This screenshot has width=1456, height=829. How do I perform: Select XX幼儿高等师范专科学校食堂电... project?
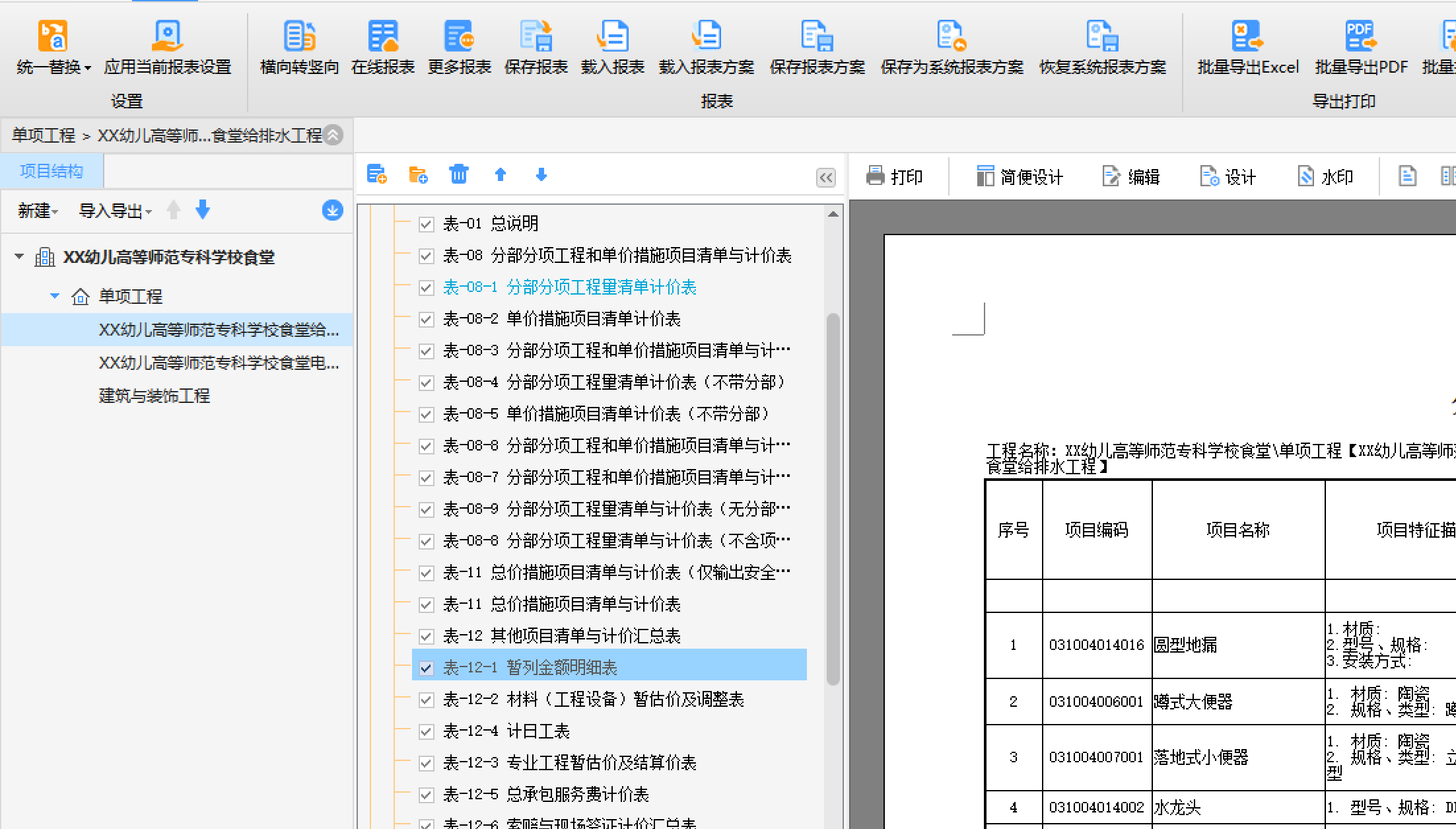pyautogui.click(x=219, y=363)
